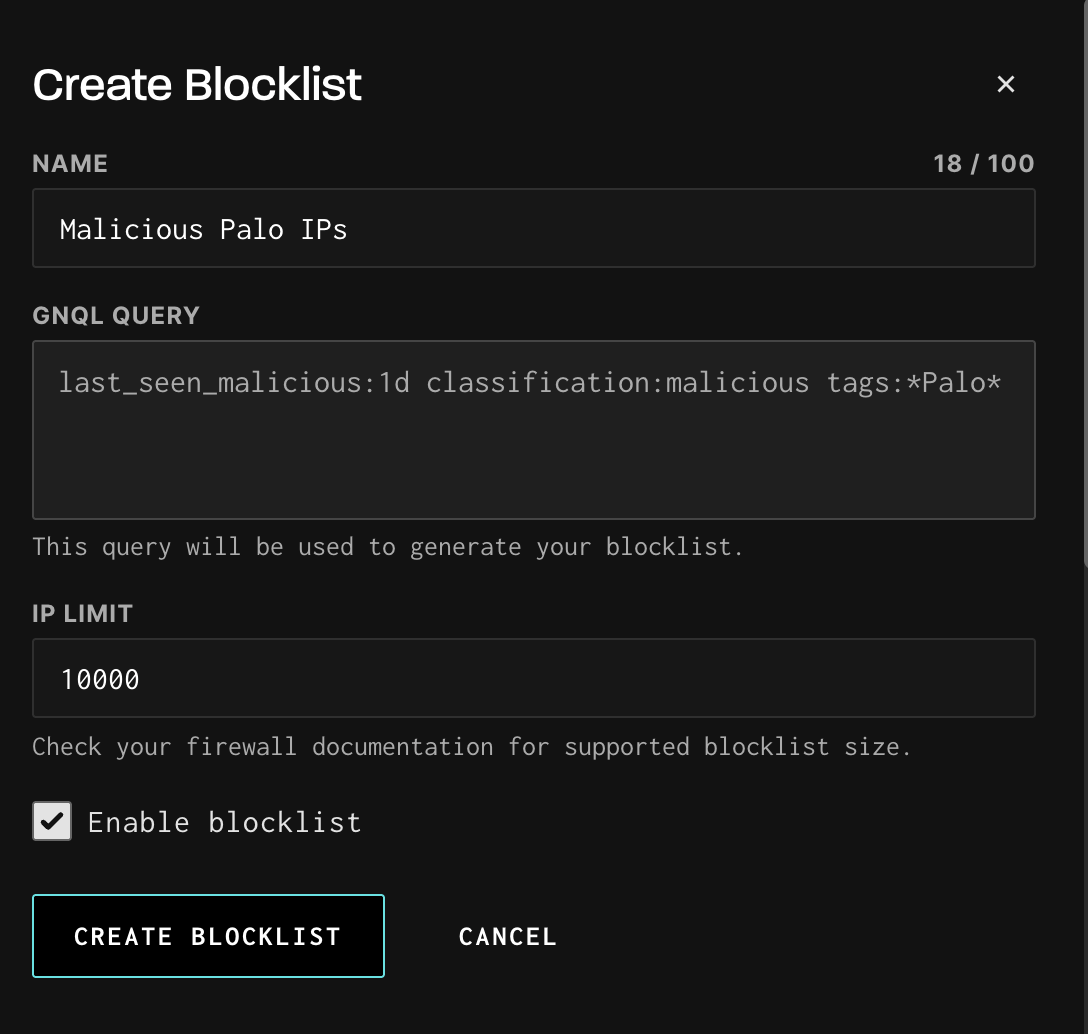Viewport: 1088px width, 1034px height.
Task: Click the Enable blocklist label text
Action: pos(224,822)
